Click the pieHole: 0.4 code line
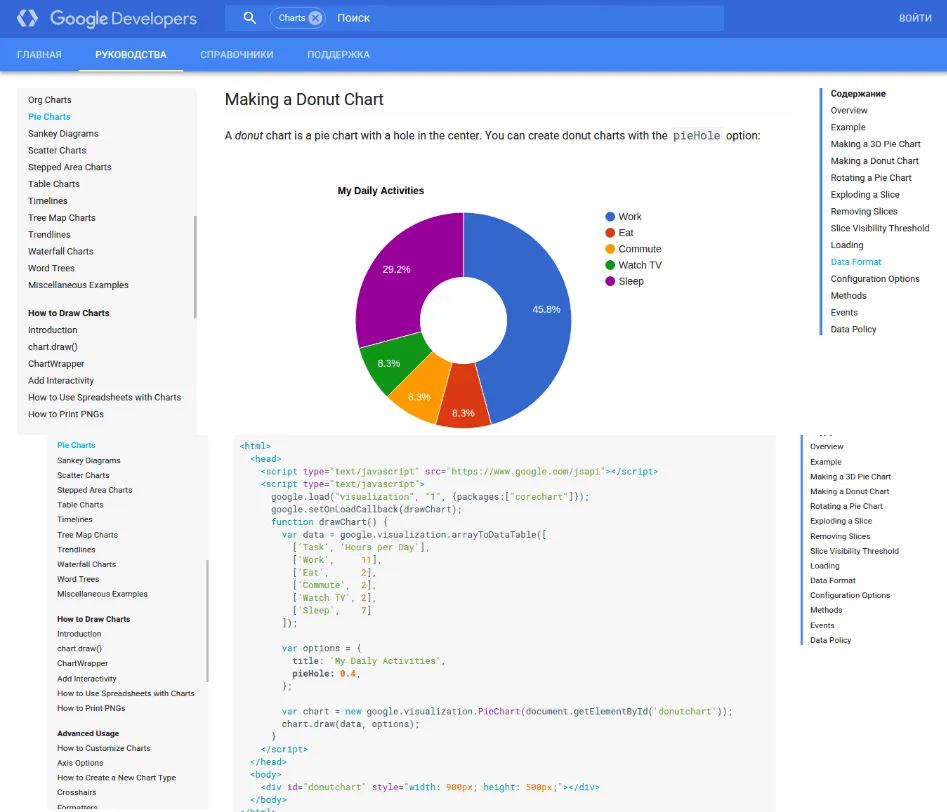947x812 pixels. point(326,674)
